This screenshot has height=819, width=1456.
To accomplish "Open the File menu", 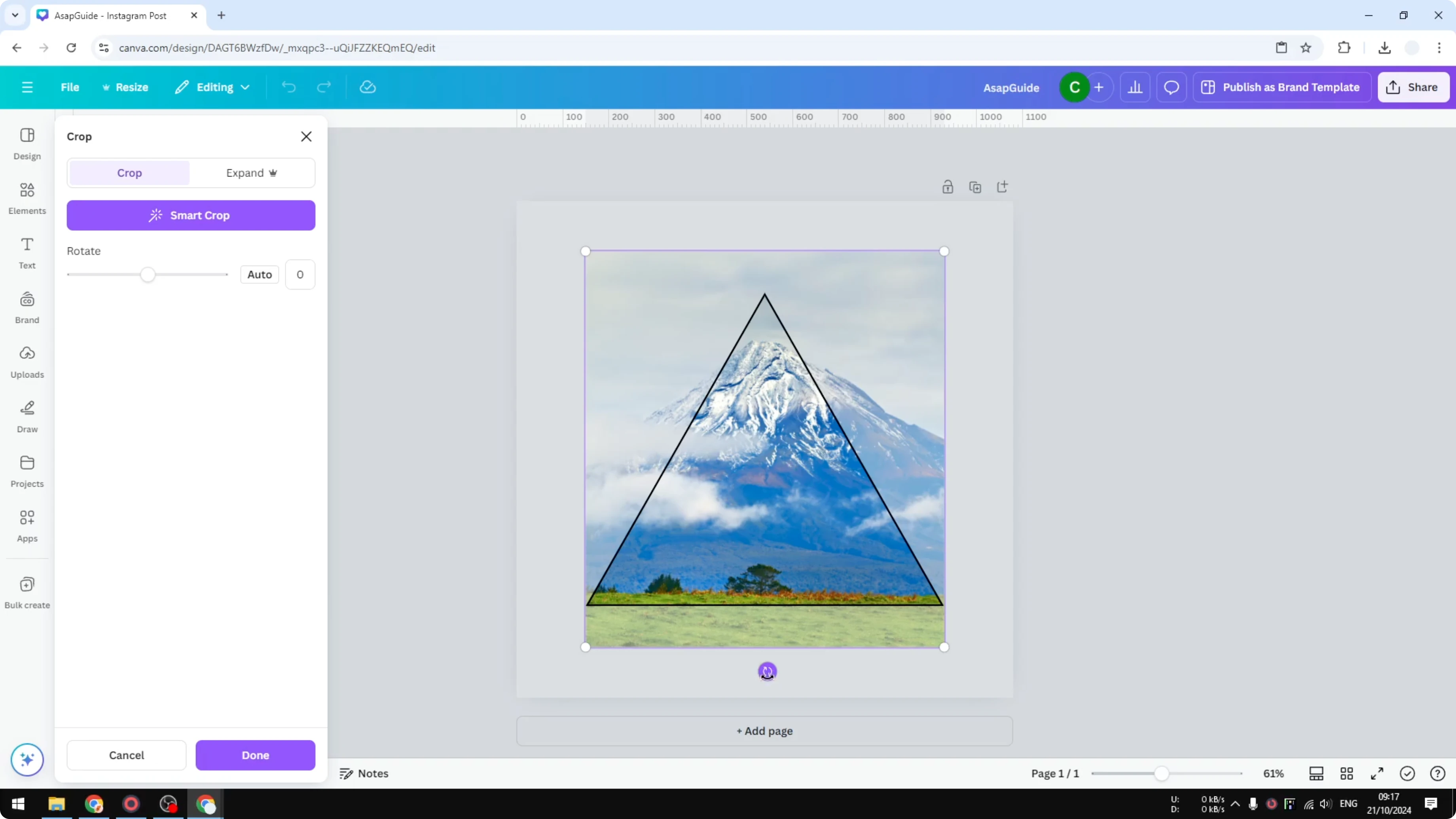I will [x=70, y=87].
